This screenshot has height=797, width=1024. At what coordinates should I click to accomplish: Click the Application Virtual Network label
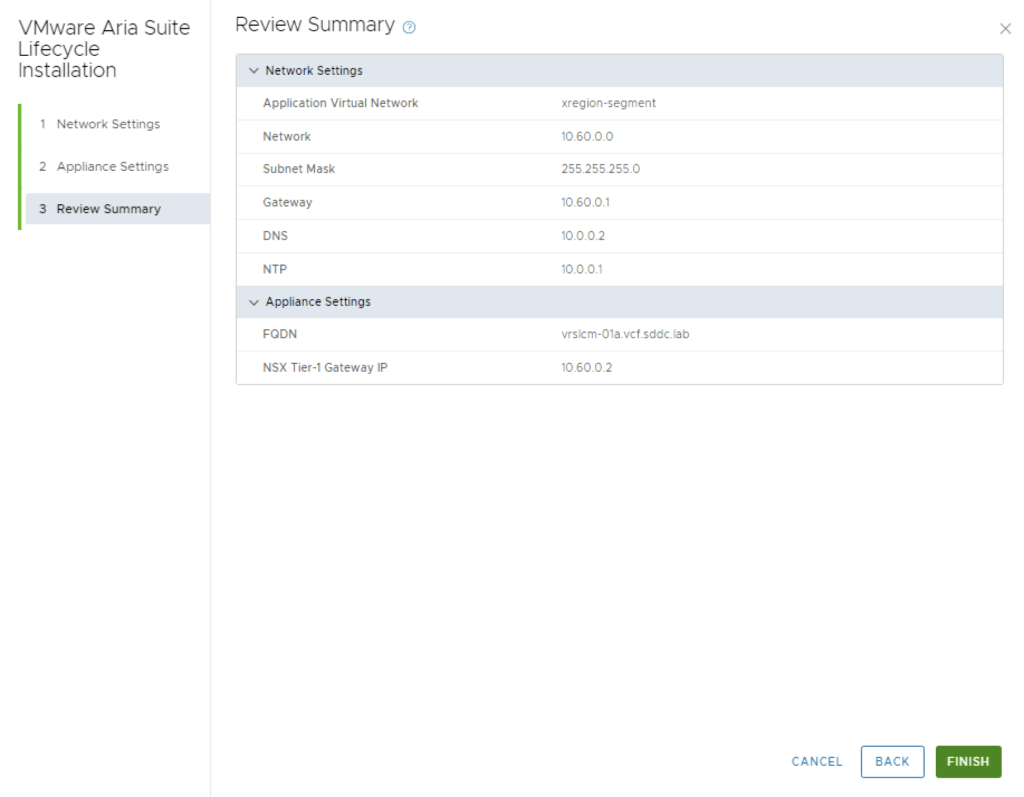click(340, 103)
